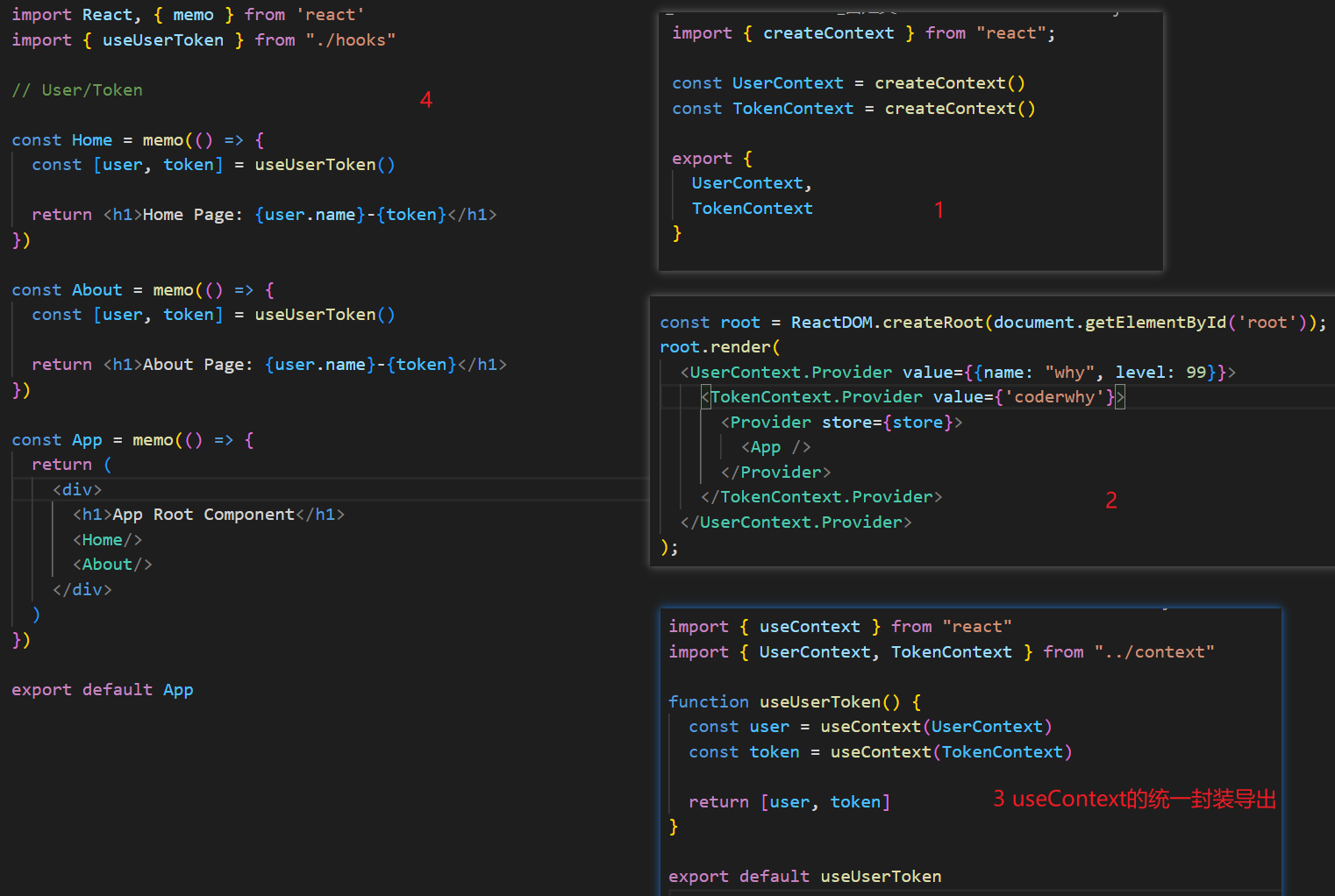The width and height of the screenshot is (1335, 896).
Task: Click the closing </Provider> tag
Action: point(776,473)
